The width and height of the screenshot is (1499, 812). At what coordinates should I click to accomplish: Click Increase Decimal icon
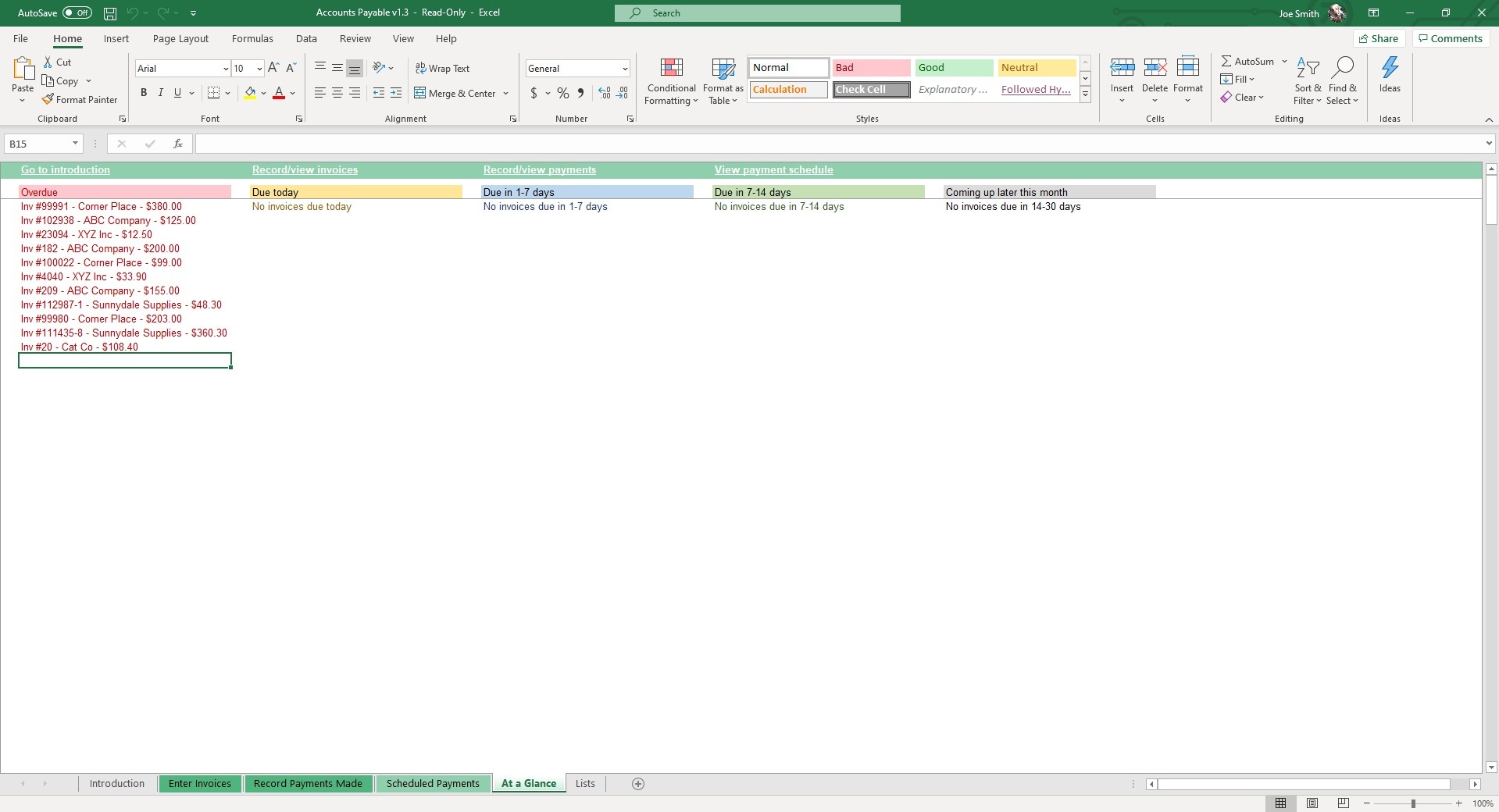click(604, 93)
